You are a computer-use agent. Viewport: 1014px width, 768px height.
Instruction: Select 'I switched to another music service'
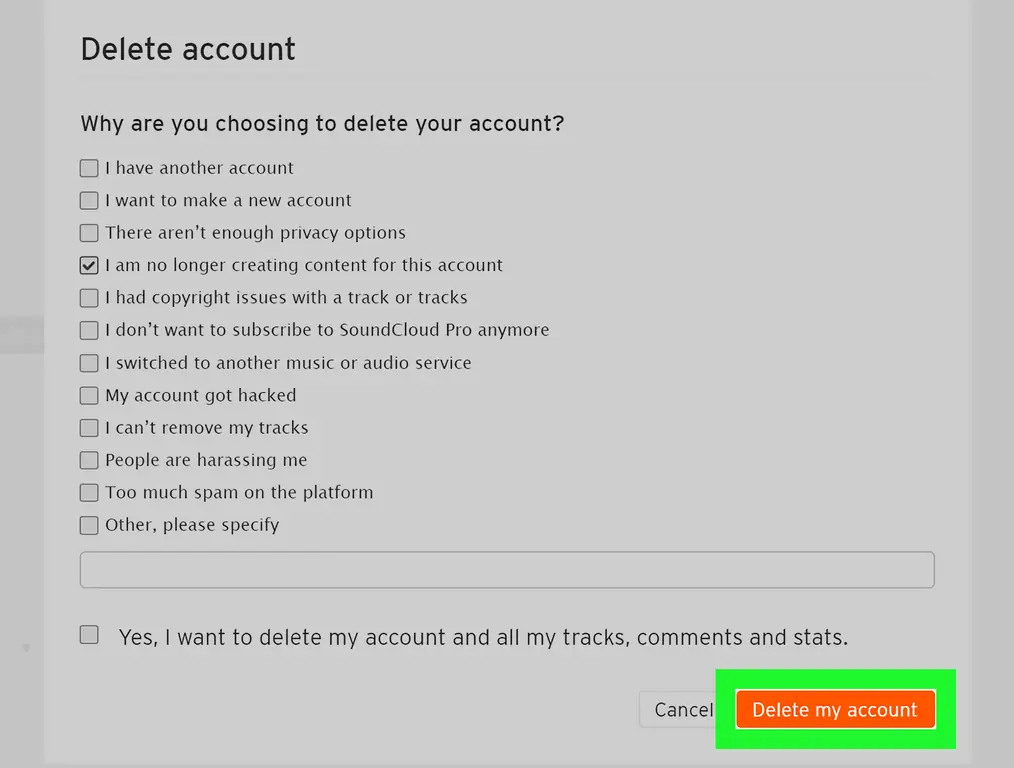[89, 363]
